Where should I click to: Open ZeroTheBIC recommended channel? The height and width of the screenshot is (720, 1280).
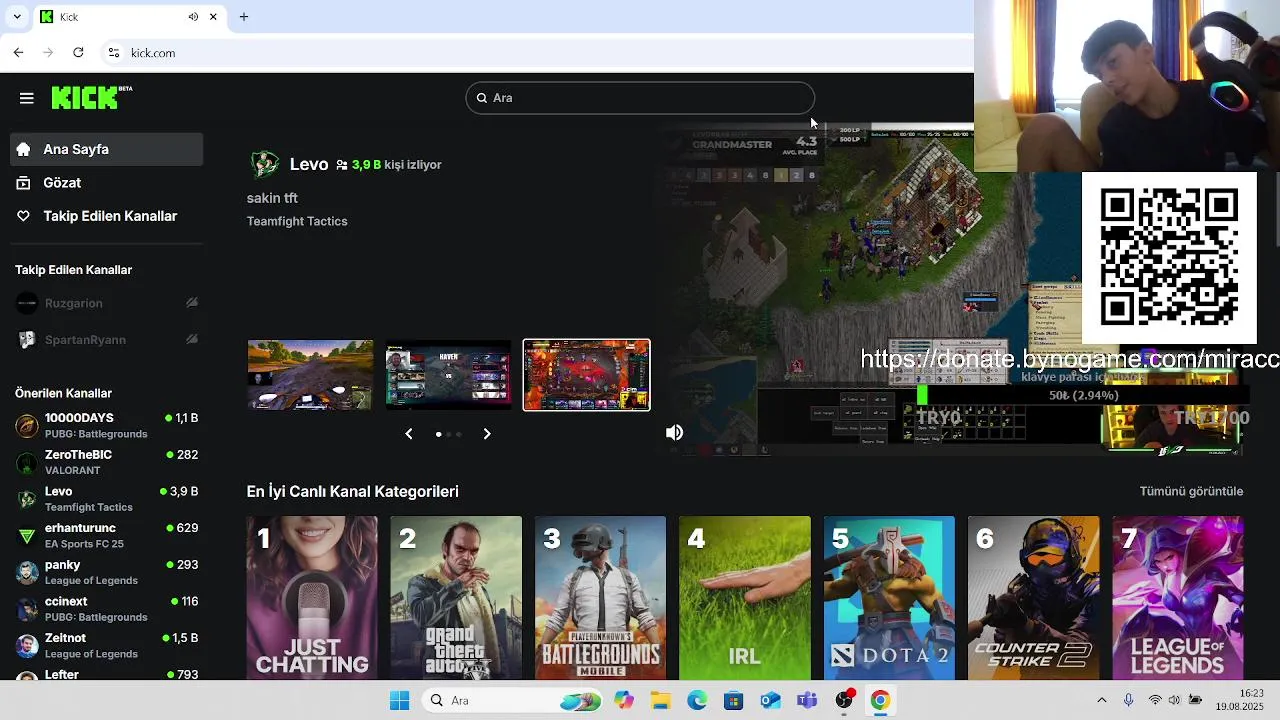[106, 462]
